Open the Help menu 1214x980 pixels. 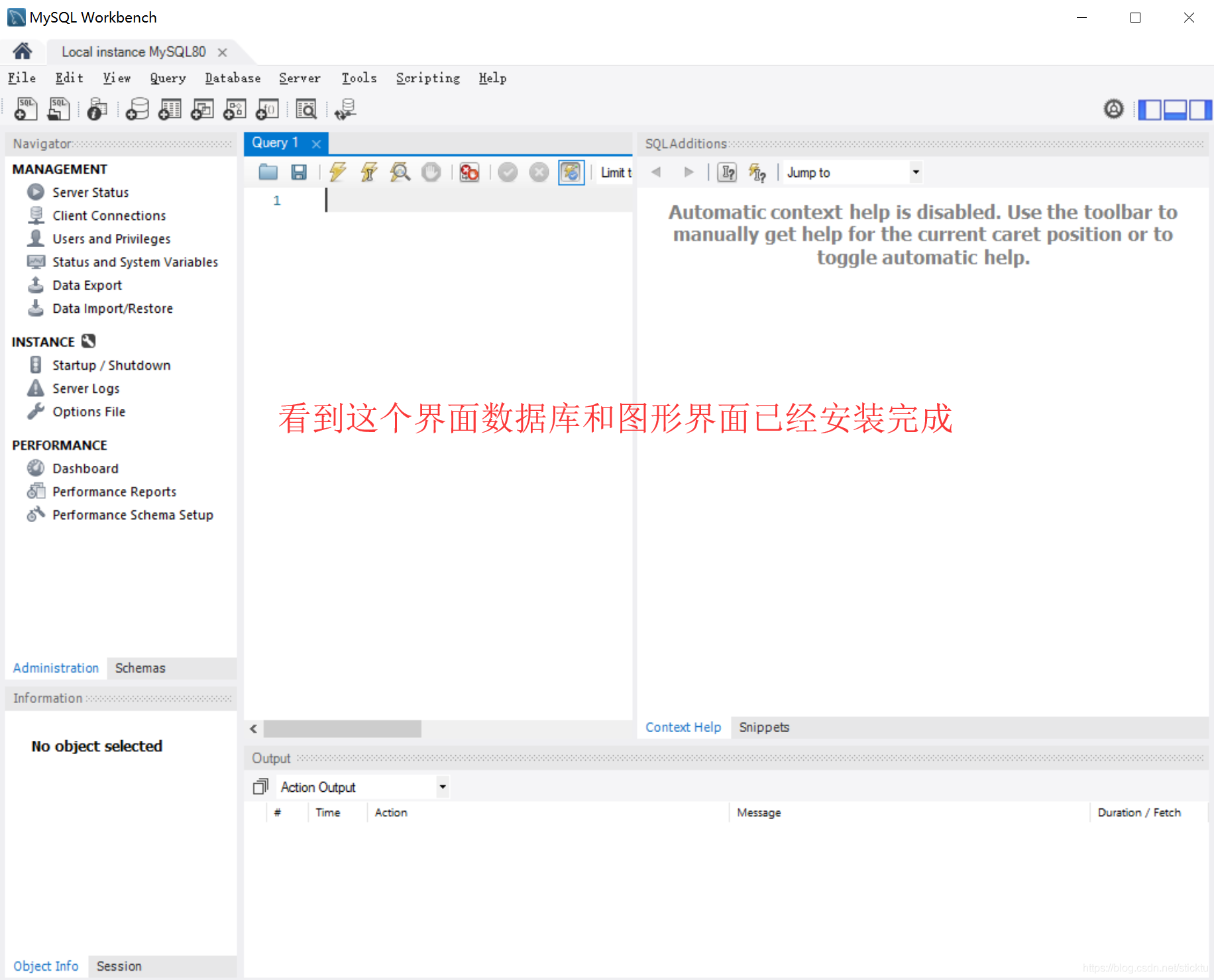point(492,78)
